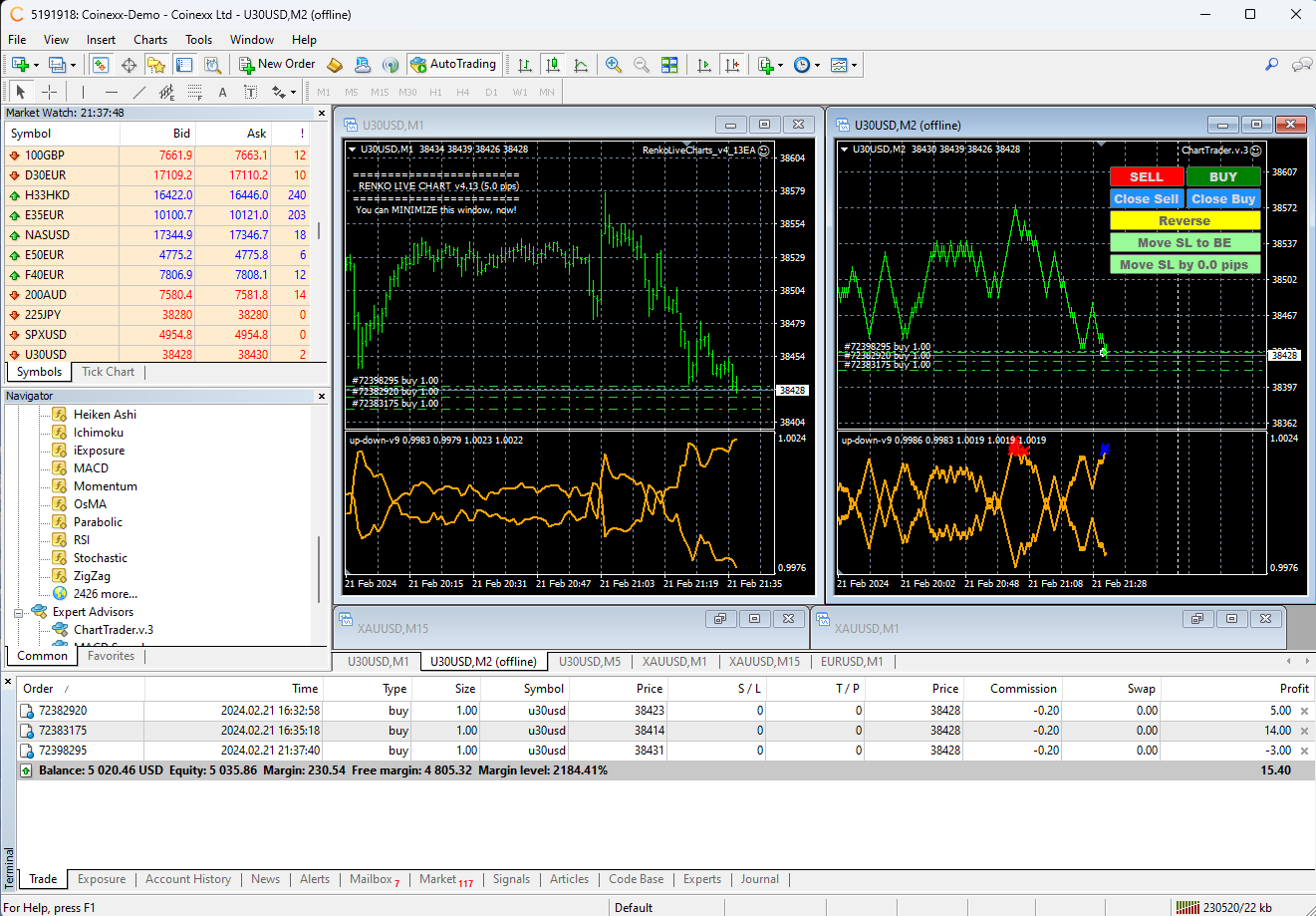Zoom in on the chart
Viewport: 1316px width, 916px height.
coord(614,65)
